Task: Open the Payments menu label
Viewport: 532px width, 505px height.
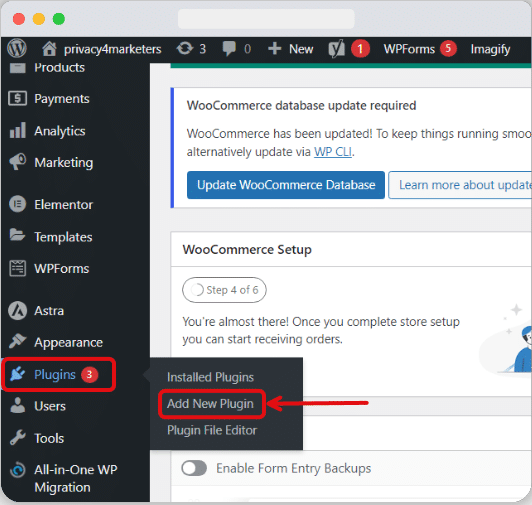Action: click(62, 99)
